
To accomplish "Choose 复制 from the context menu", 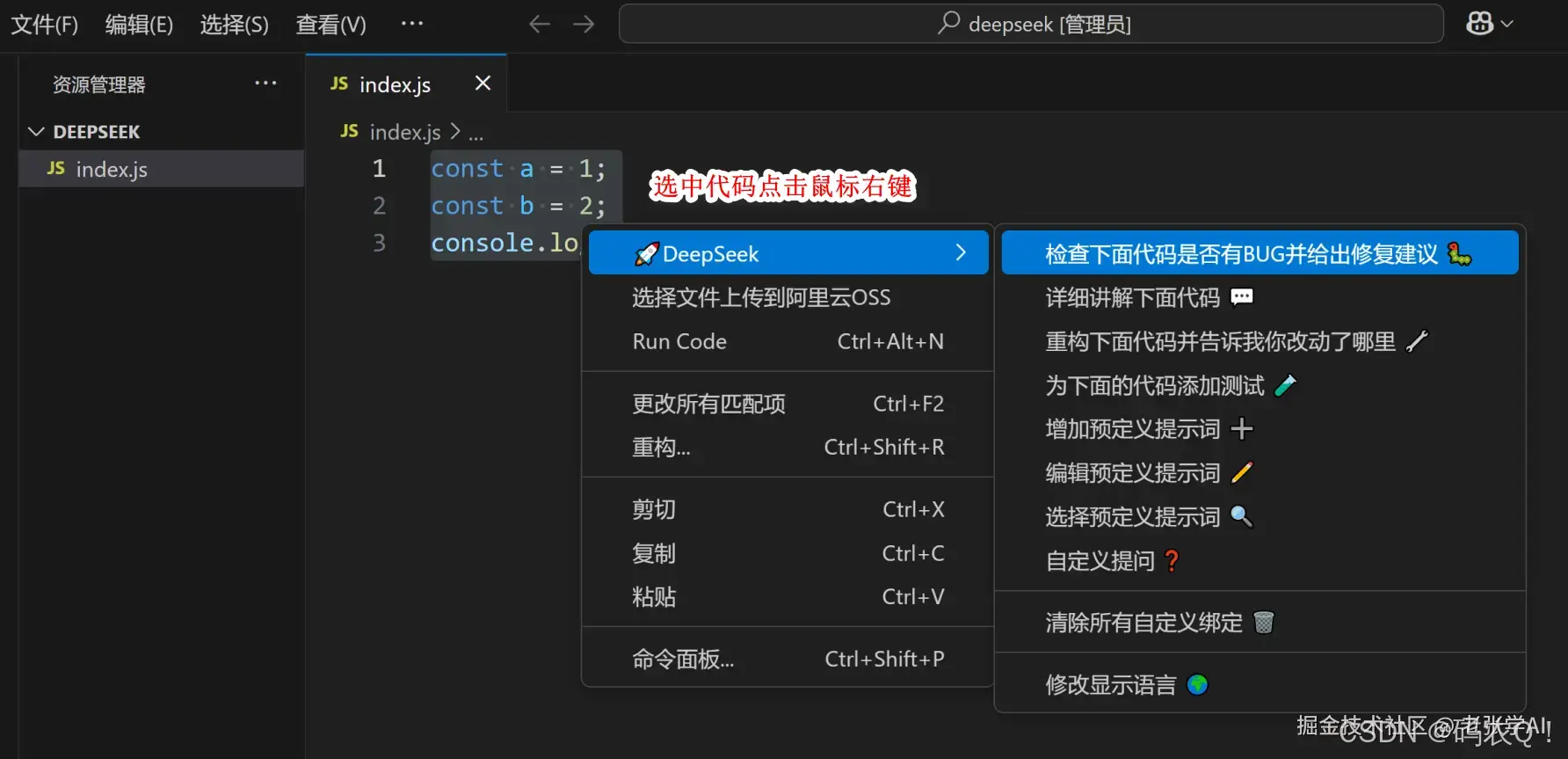I will 788,553.
